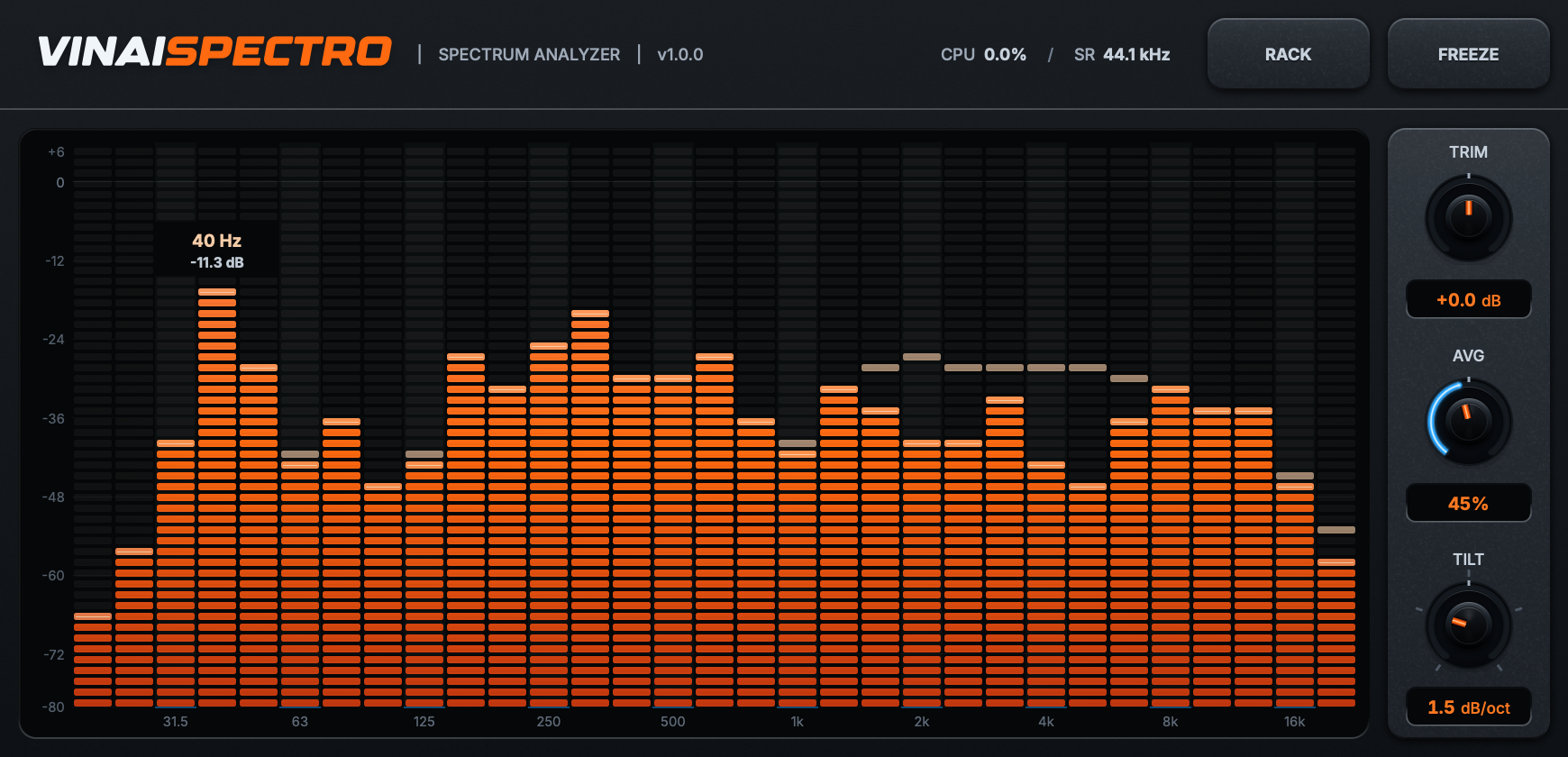Click the 250 frequency axis label
The image size is (1568, 757).
click(549, 722)
